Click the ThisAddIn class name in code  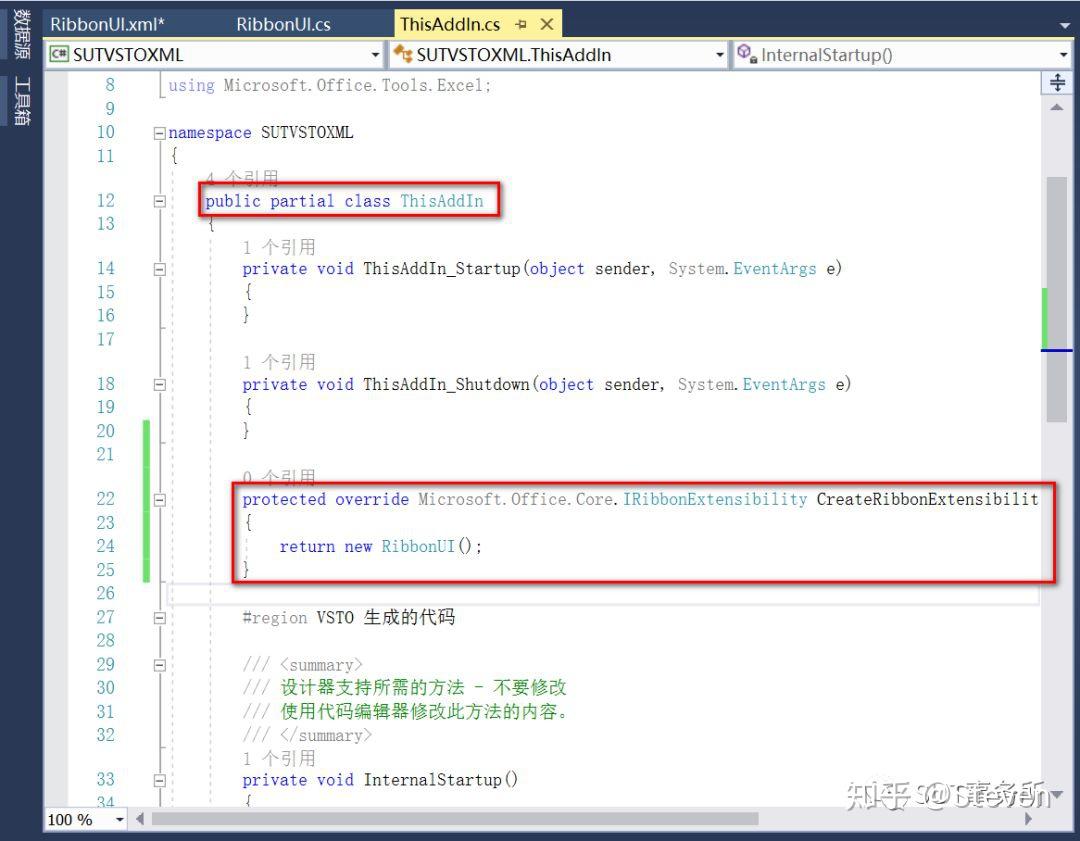(x=442, y=200)
